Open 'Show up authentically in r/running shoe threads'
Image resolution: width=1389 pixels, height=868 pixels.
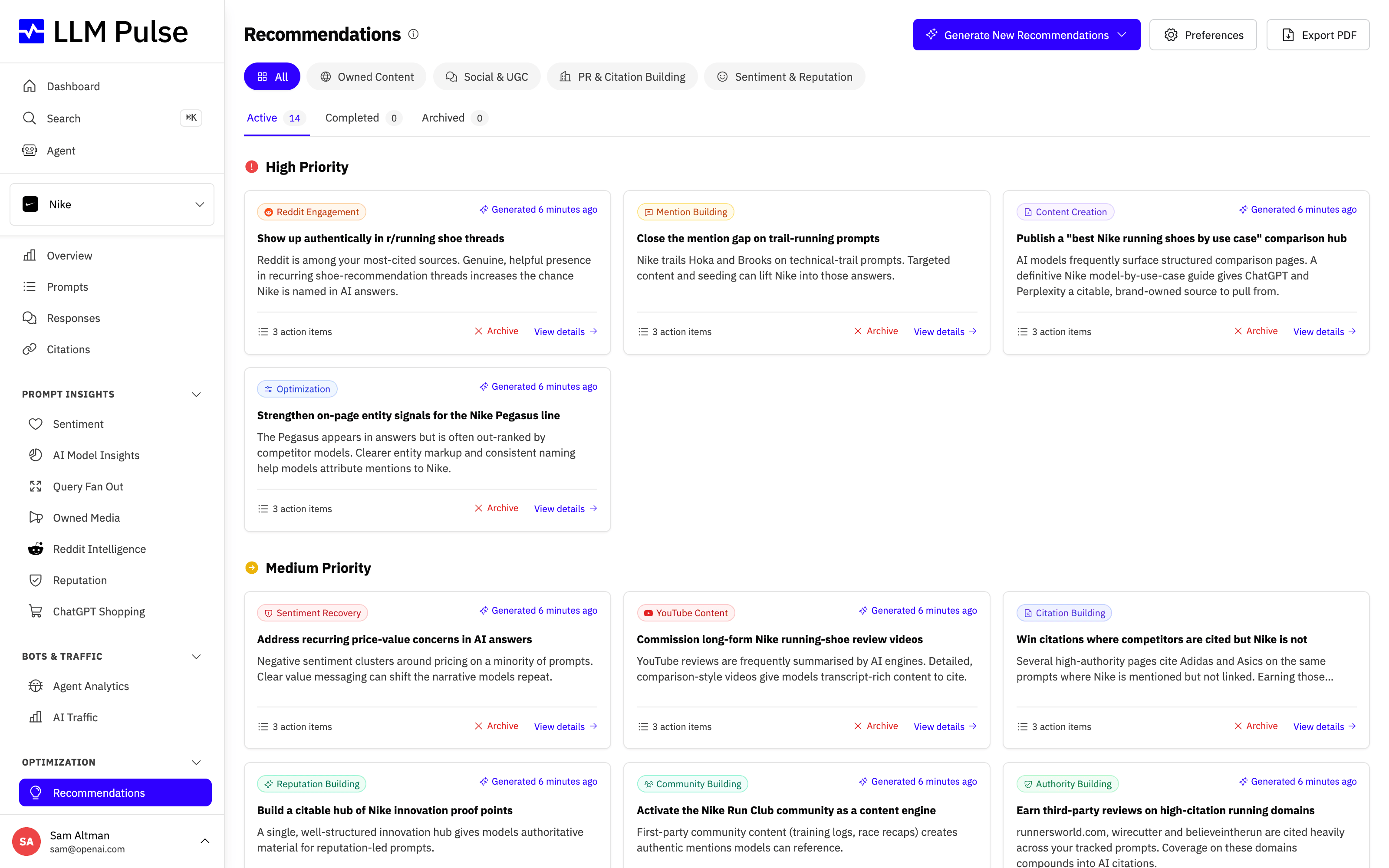tap(381, 238)
